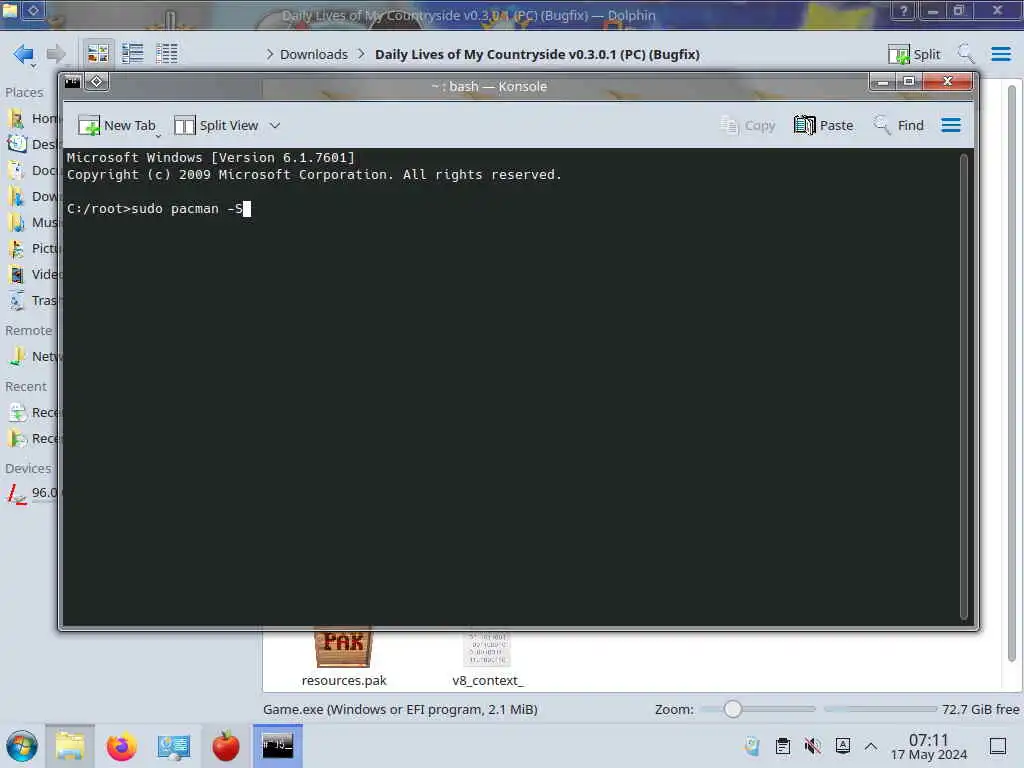Click free space bar showing 72.7 GiB

(921, 709)
